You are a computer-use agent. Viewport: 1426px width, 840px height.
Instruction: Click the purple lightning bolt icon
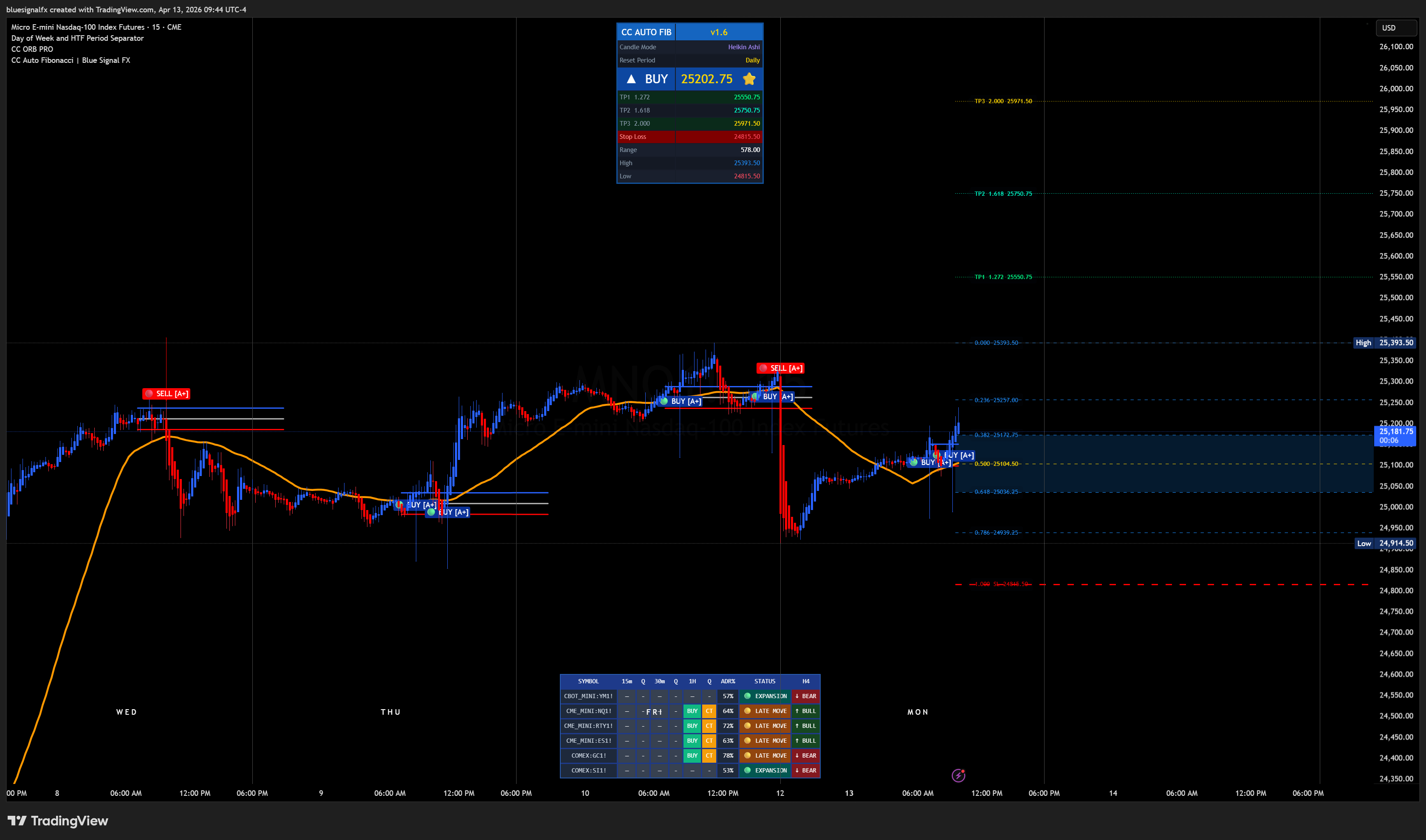point(958,775)
